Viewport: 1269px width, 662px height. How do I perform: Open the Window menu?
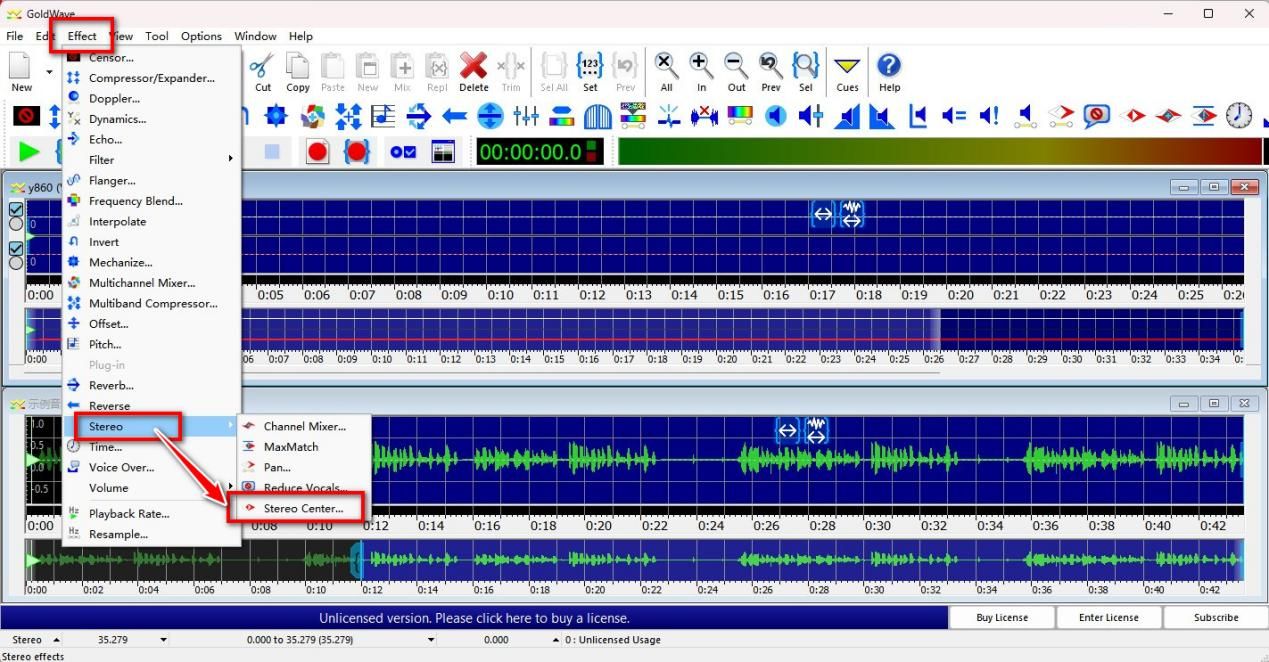click(x=255, y=36)
